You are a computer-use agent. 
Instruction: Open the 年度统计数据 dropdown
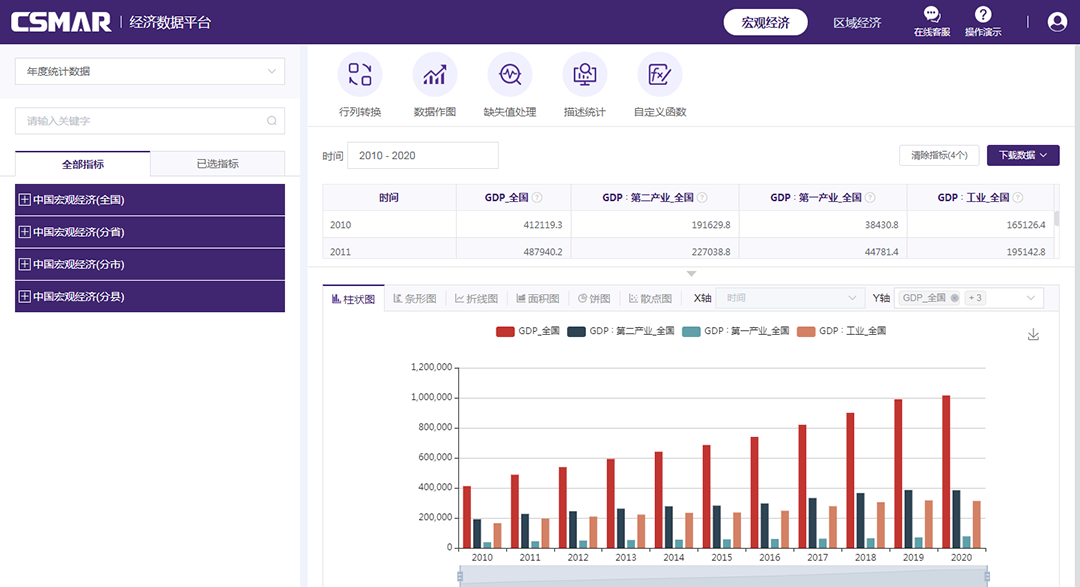pos(150,72)
